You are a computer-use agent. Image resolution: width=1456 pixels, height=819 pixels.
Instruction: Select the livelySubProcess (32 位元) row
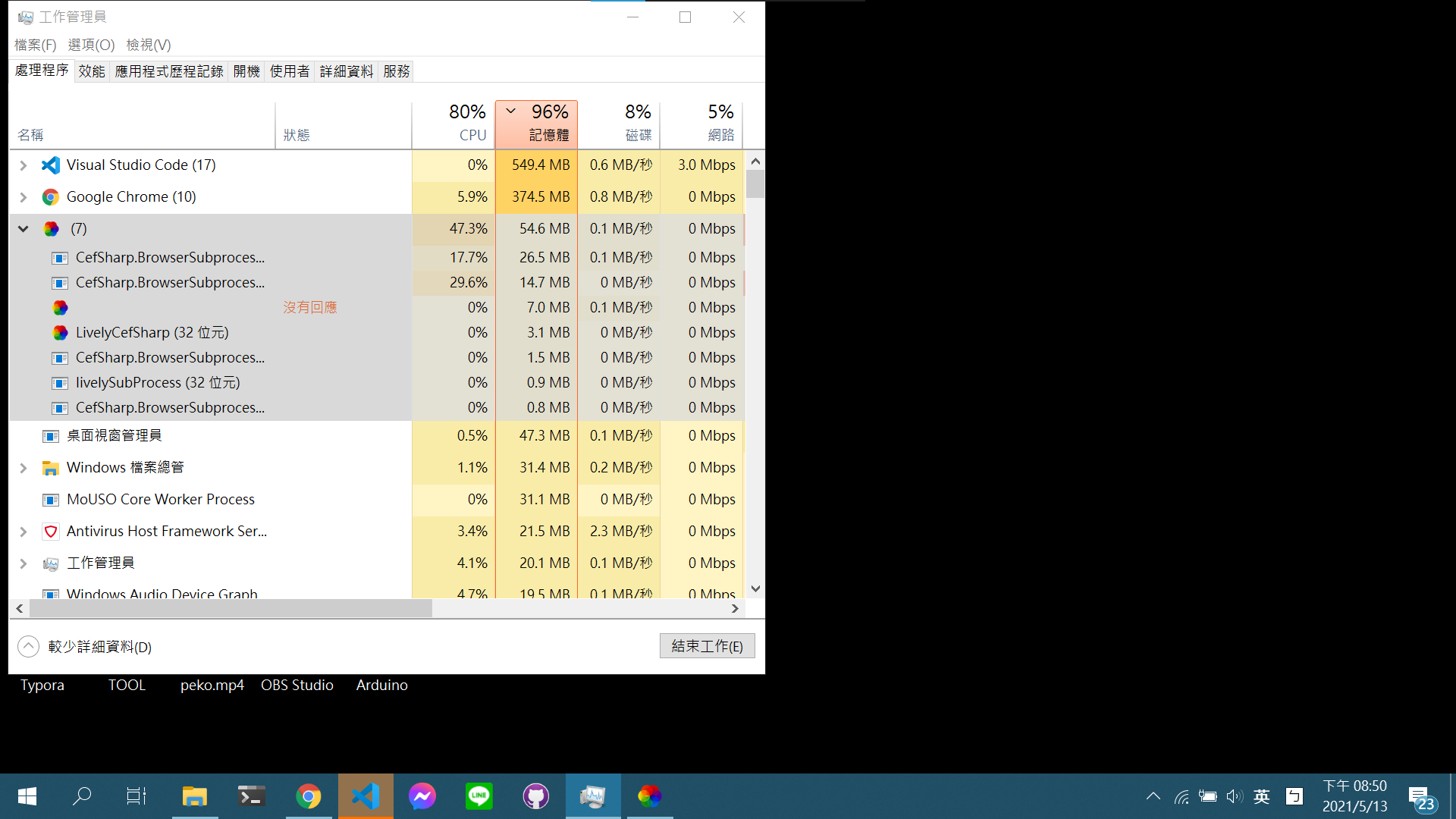tap(377, 383)
